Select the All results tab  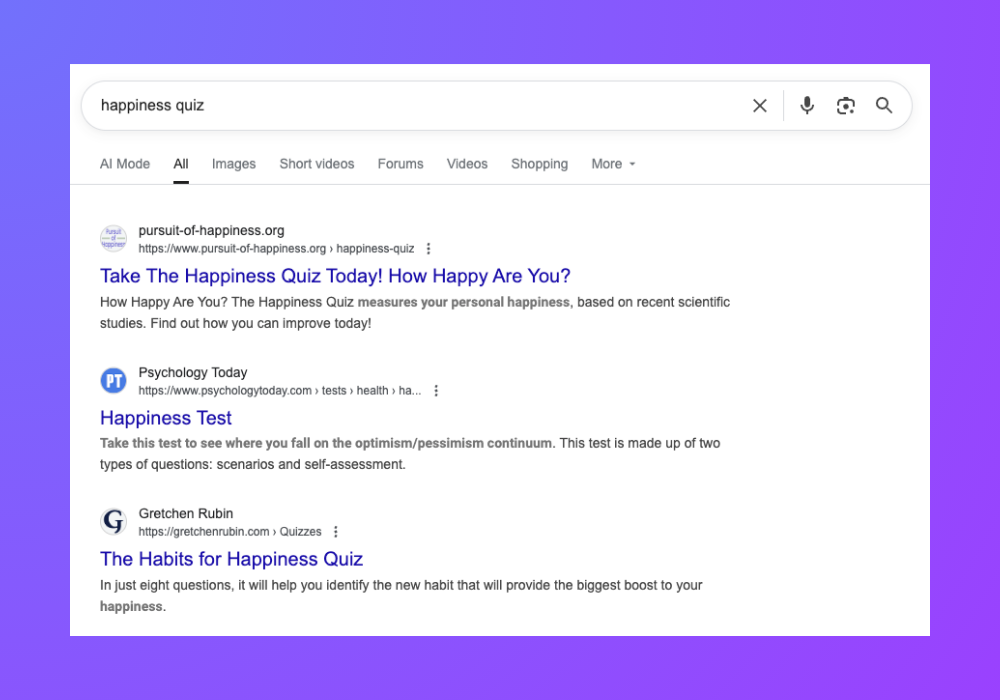tap(181, 164)
